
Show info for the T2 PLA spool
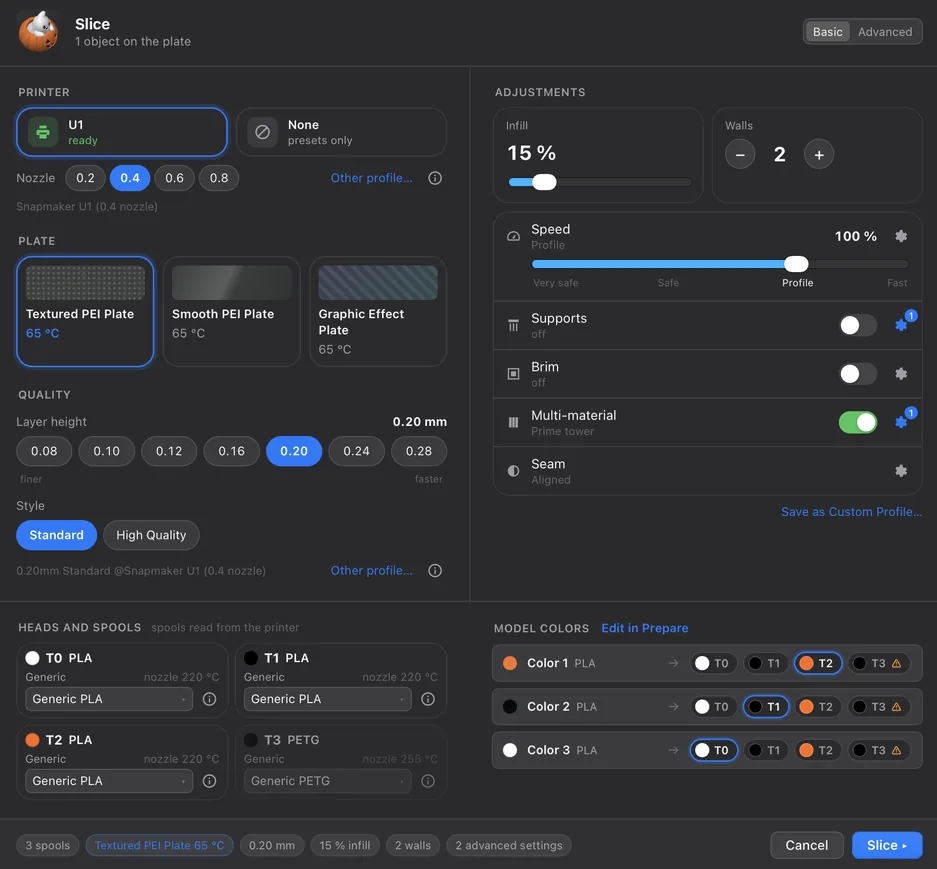[209, 781]
